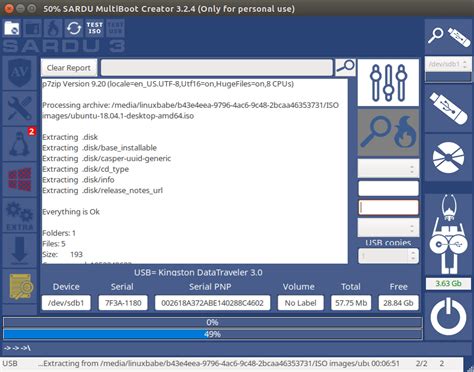Open the Windows category icon
The width and height of the screenshot is (474, 372).
20,179
